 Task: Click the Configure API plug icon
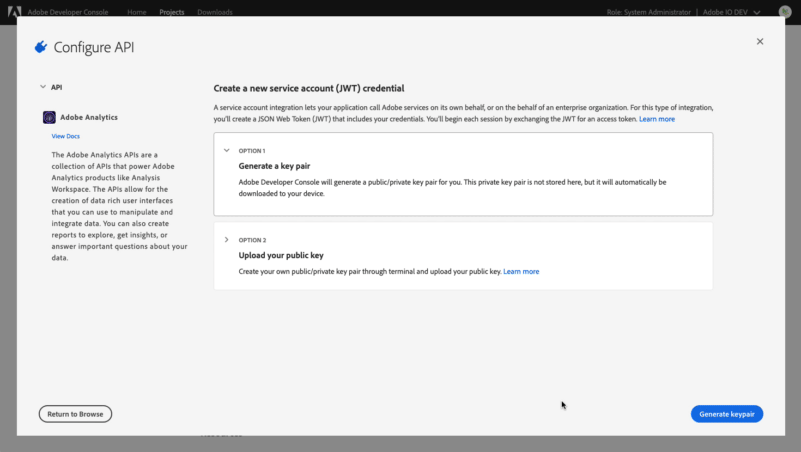(x=41, y=47)
